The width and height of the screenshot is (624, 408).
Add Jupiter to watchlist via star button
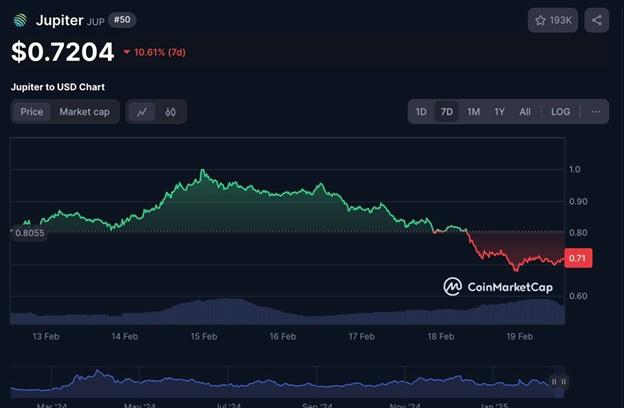pyautogui.click(x=553, y=20)
